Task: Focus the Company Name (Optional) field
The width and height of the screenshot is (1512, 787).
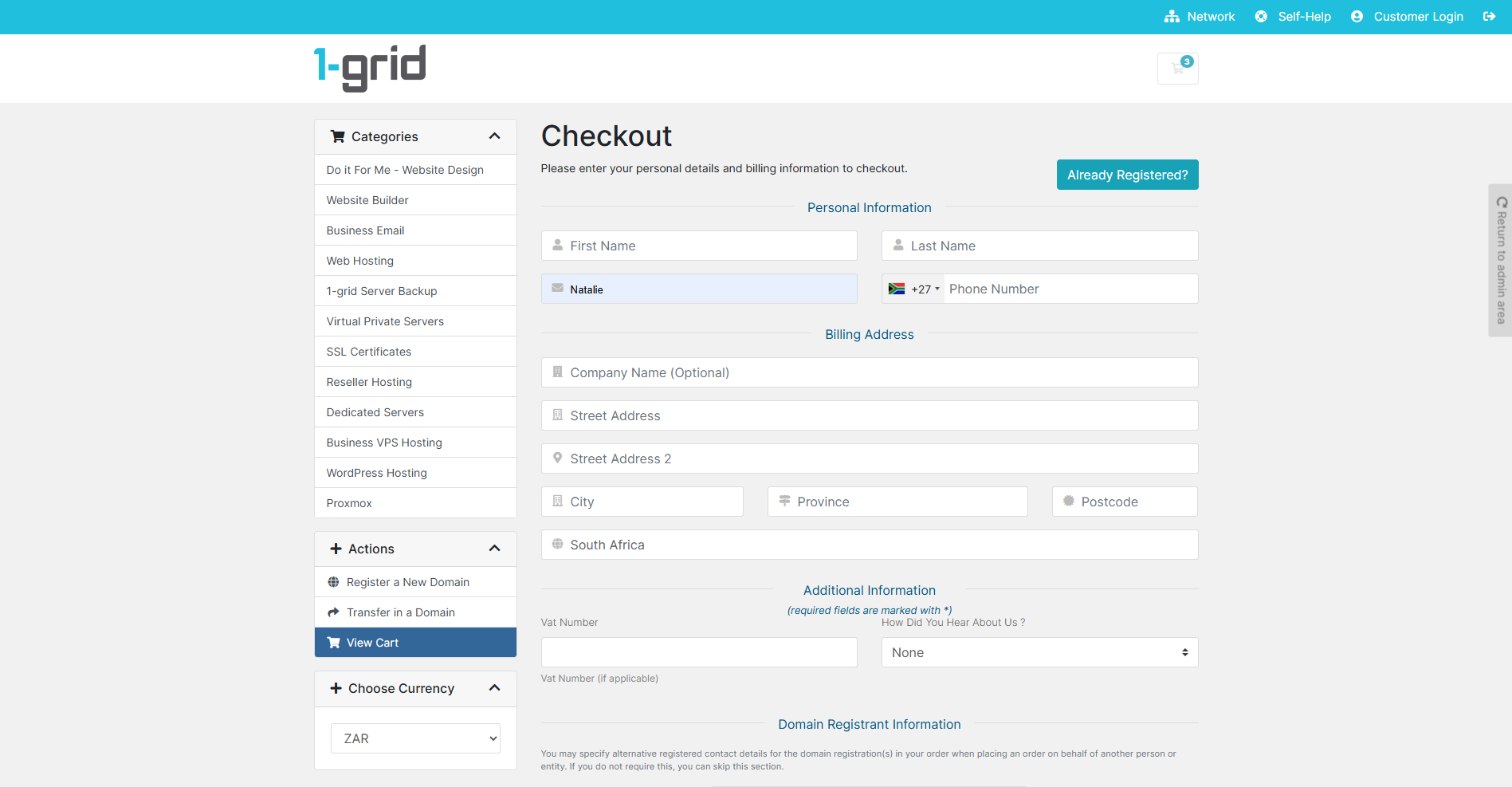Action: tap(870, 372)
